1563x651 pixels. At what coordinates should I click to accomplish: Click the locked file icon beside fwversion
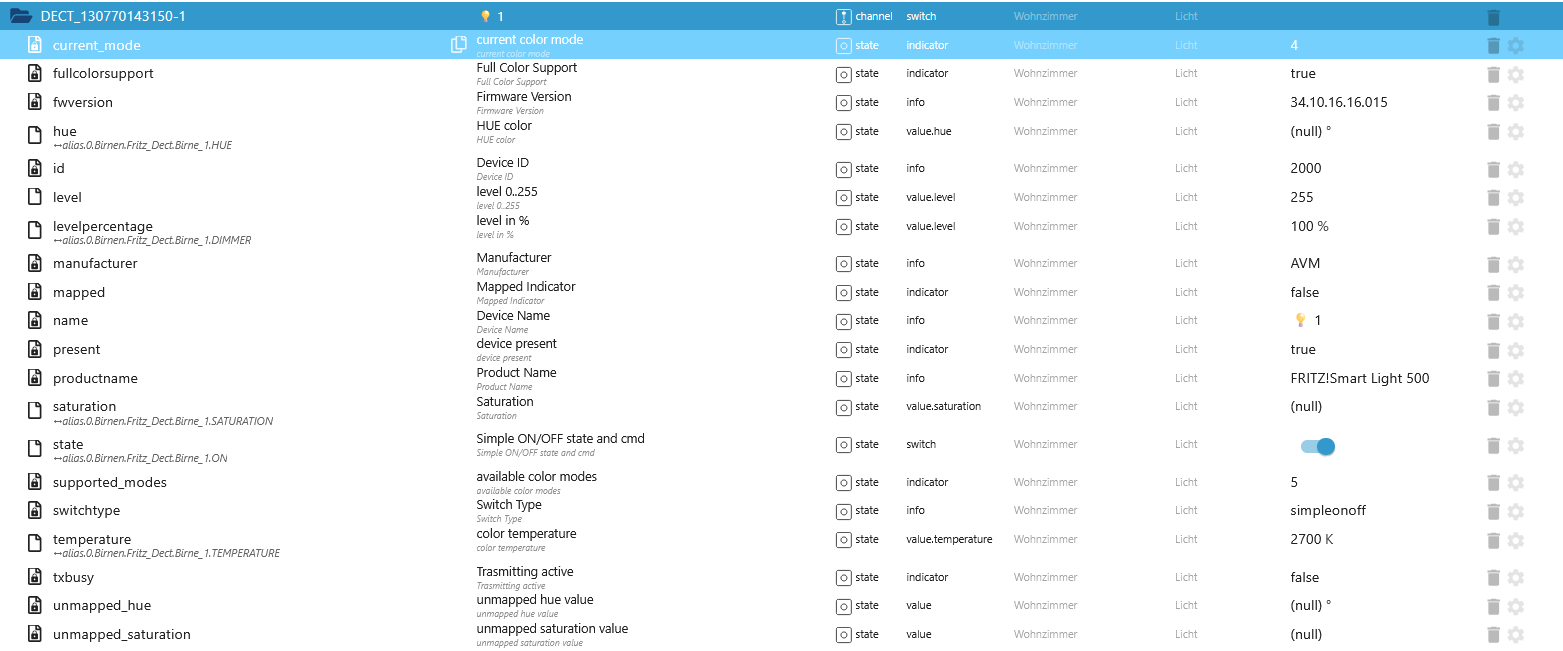(34, 102)
